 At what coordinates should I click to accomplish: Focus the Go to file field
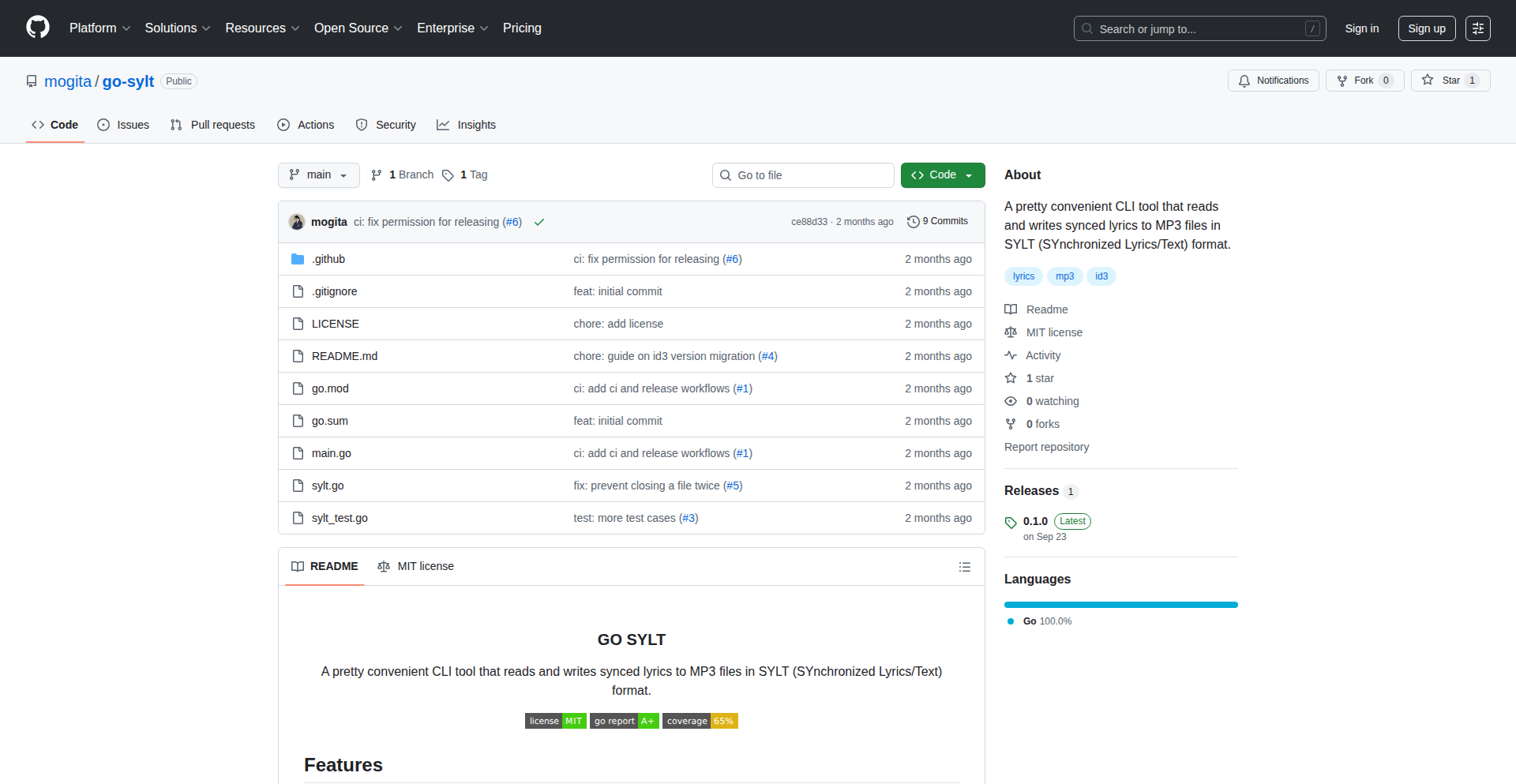point(803,175)
